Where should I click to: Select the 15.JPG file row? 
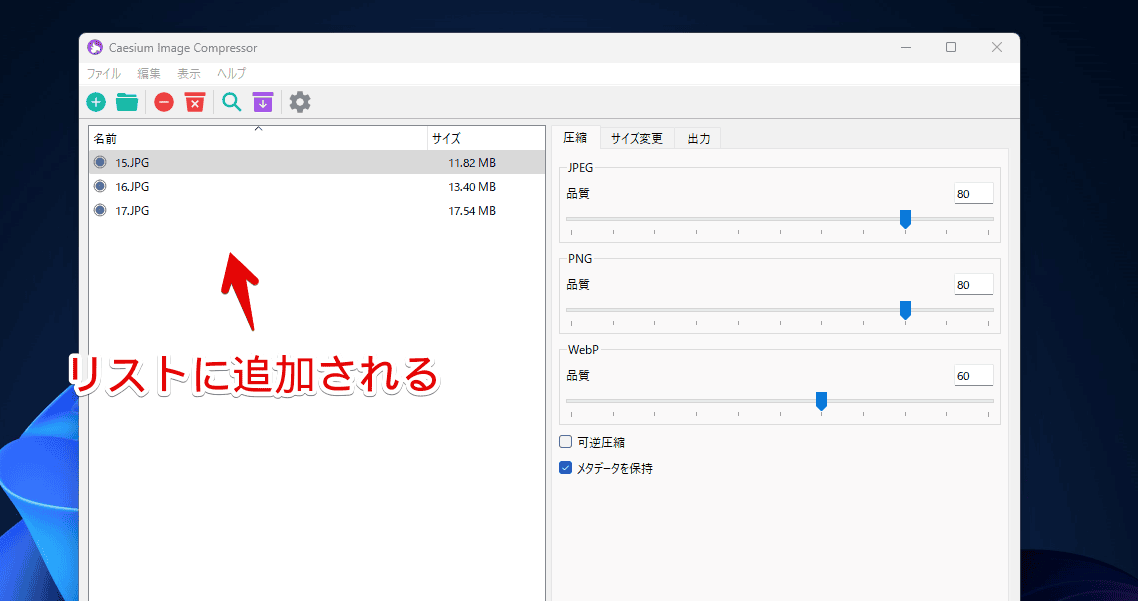tap(316, 163)
